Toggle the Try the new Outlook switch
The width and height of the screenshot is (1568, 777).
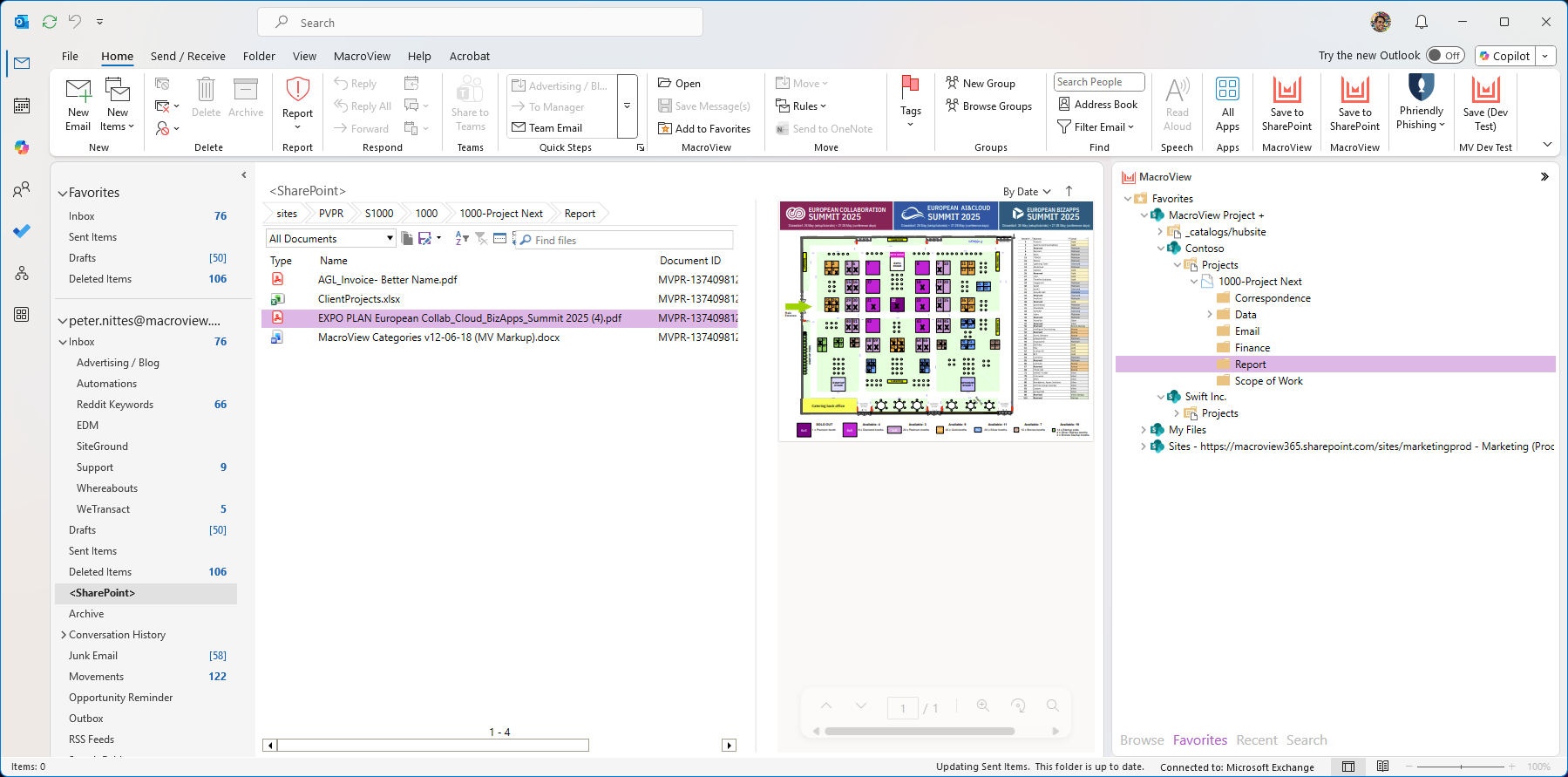pyautogui.click(x=1445, y=55)
